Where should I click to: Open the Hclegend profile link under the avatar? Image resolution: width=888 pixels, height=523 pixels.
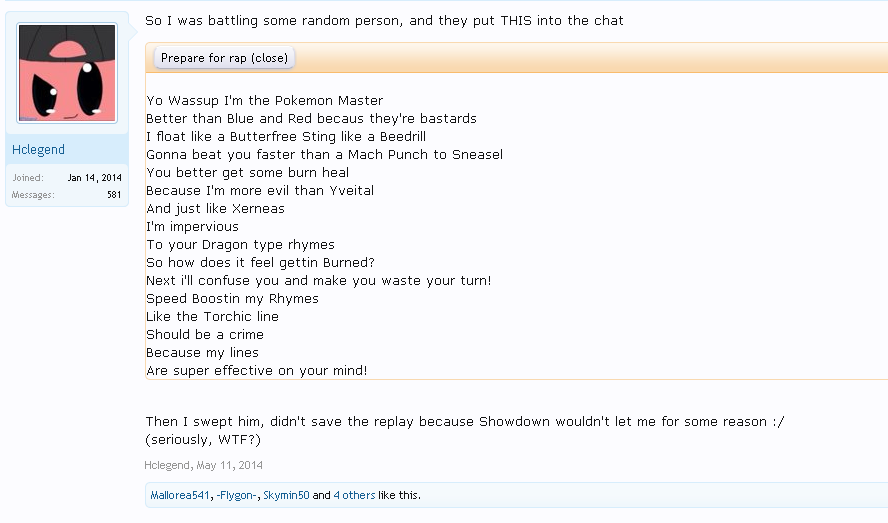pos(39,150)
